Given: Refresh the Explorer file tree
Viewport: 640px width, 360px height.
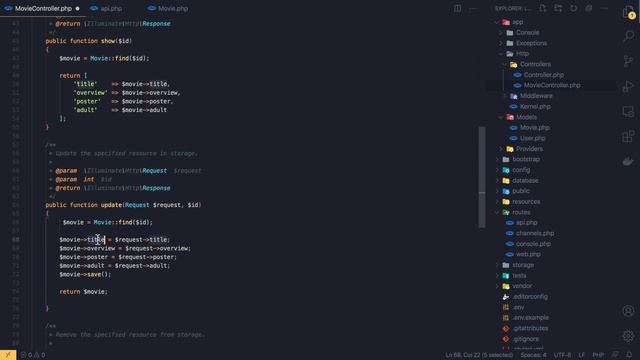Looking at the screenshot, I should coord(573,8).
